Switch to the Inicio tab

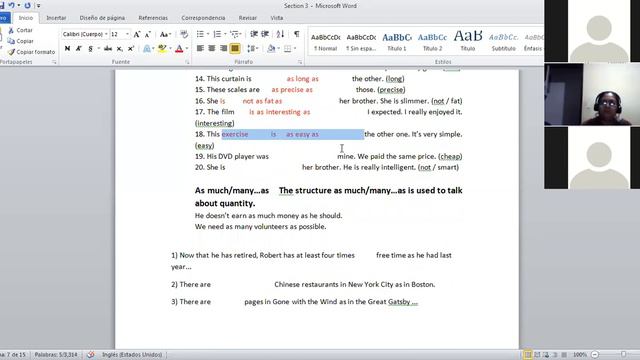click(26, 18)
